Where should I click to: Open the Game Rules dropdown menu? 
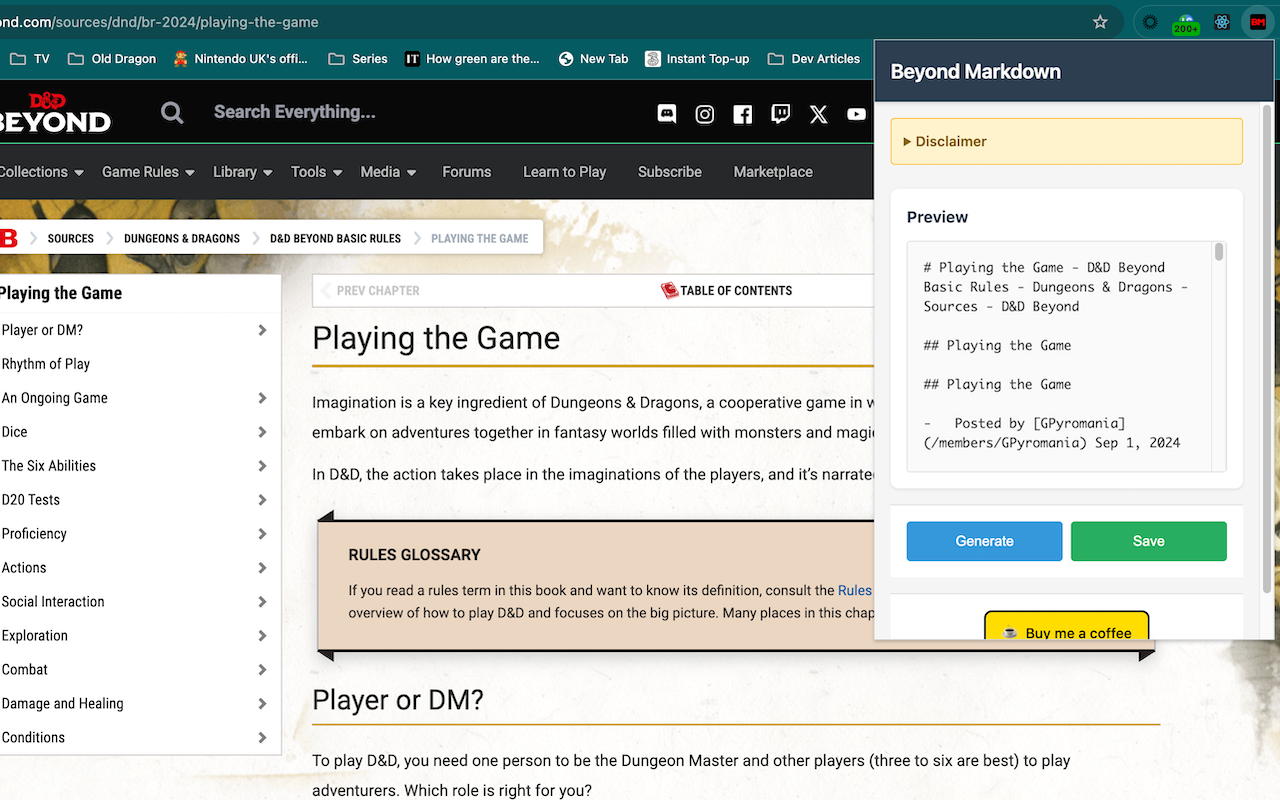pyautogui.click(x=148, y=172)
